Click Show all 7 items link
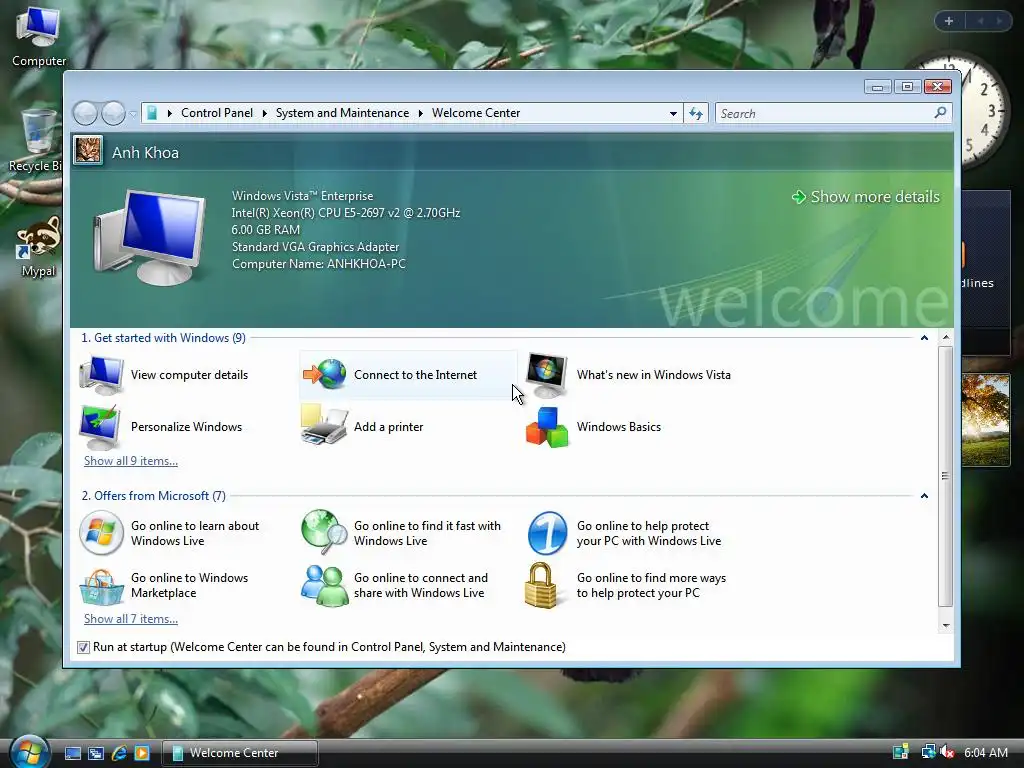This screenshot has height=768, width=1024. (x=131, y=619)
